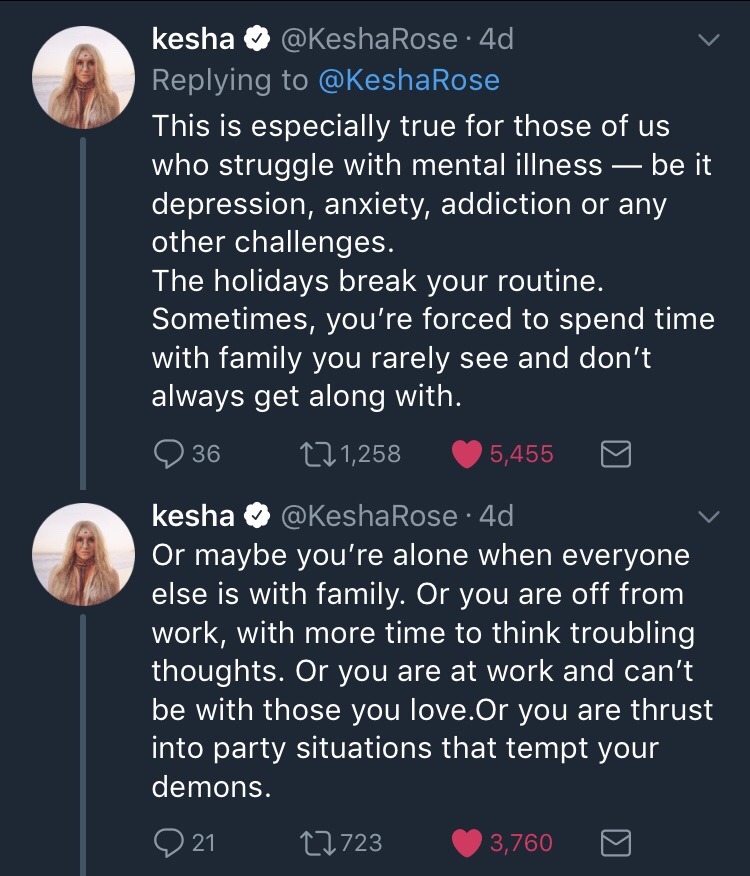This screenshot has height=876, width=750.
Task: Open options chevron on first tweet
Action: coord(708,41)
